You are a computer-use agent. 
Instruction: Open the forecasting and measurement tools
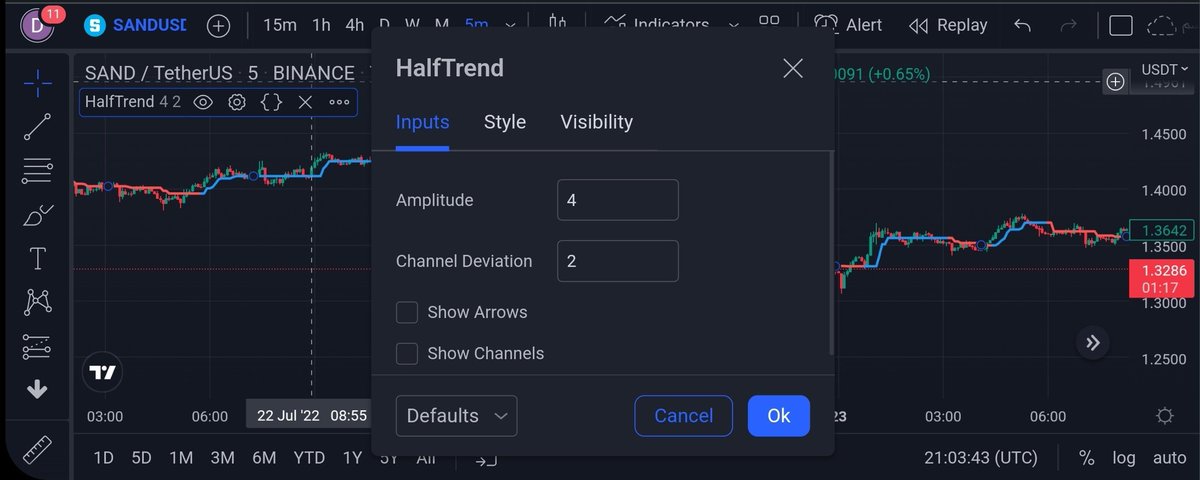pos(38,346)
